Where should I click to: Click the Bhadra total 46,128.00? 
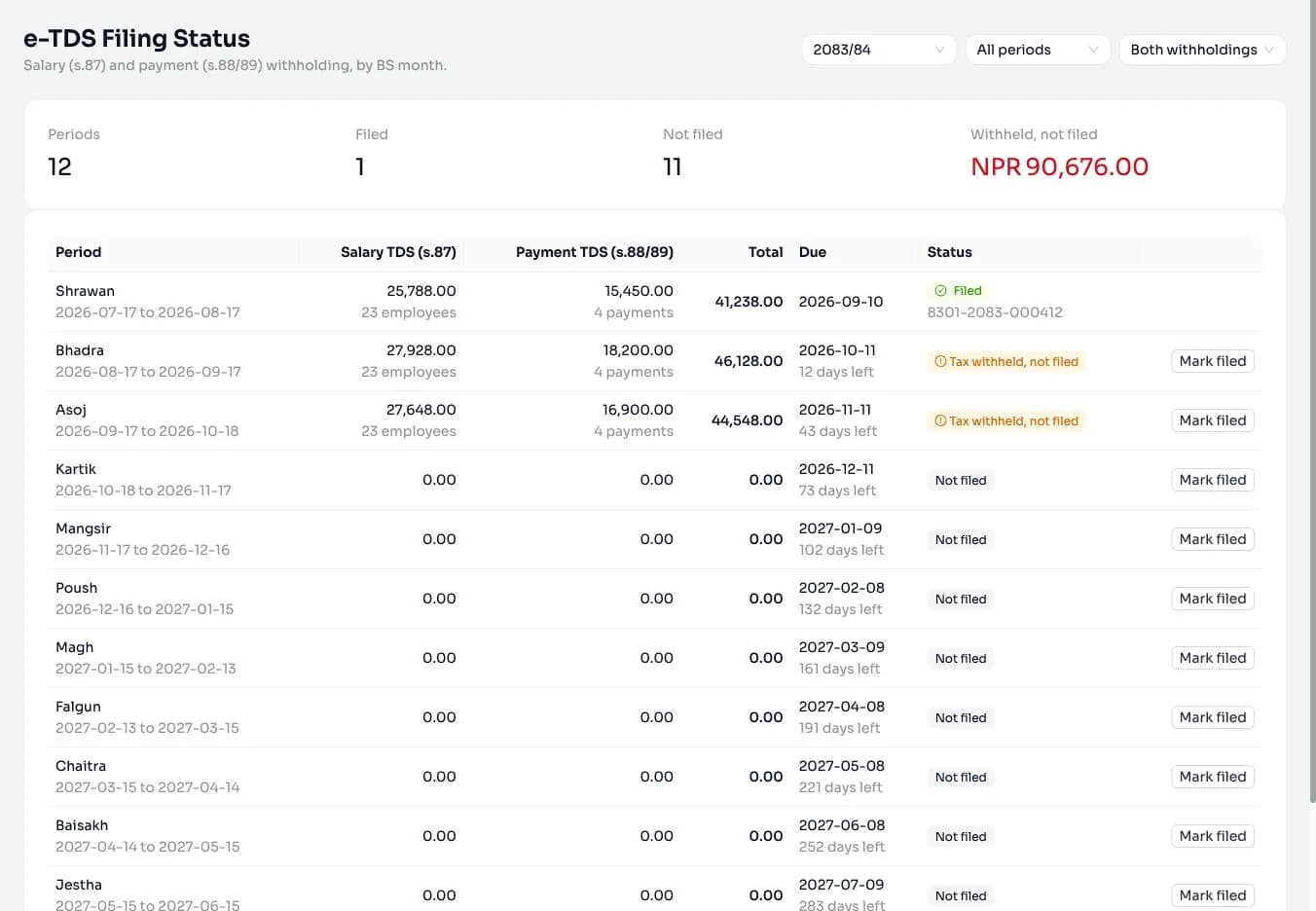[x=749, y=361]
